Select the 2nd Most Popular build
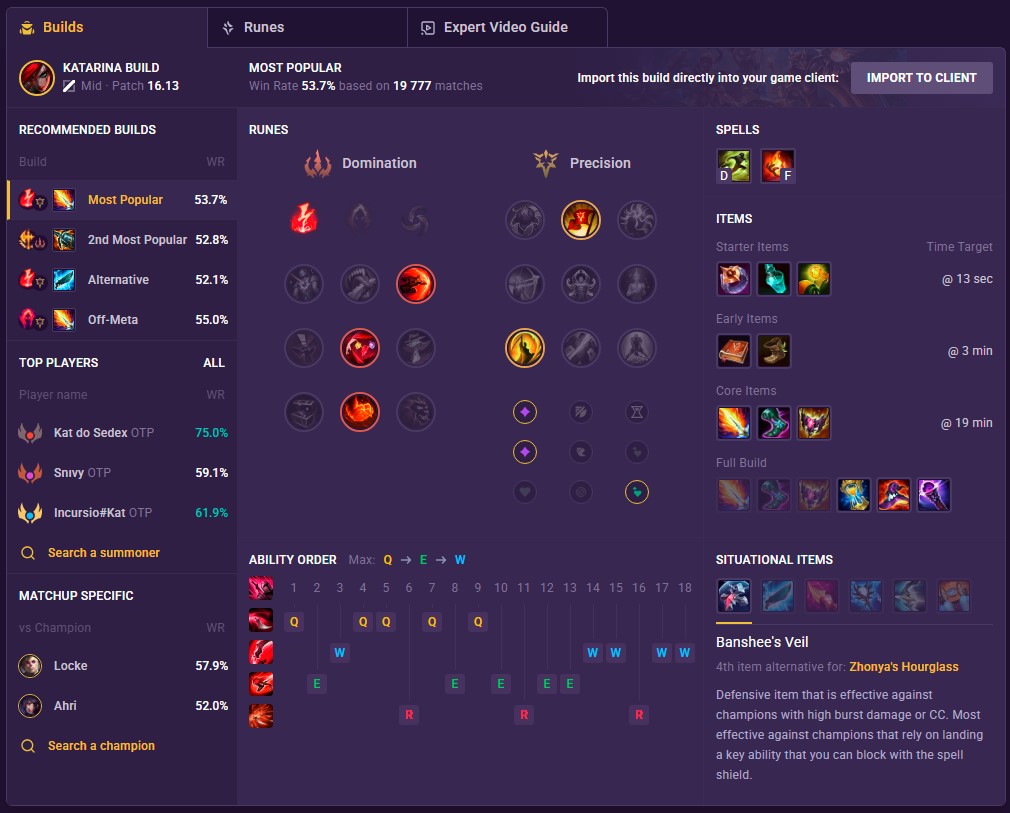The image size is (1010, 813). [x=122, y=240]
